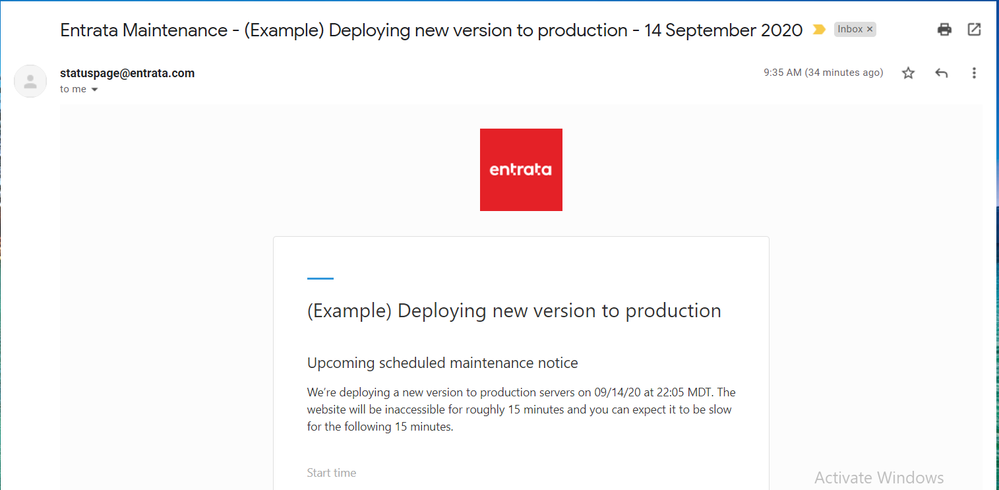This screenshot has height=490, width=999.
Task: Click paragraph beginning 'We're deploying a new version'
Action: (x=523, y=409)
